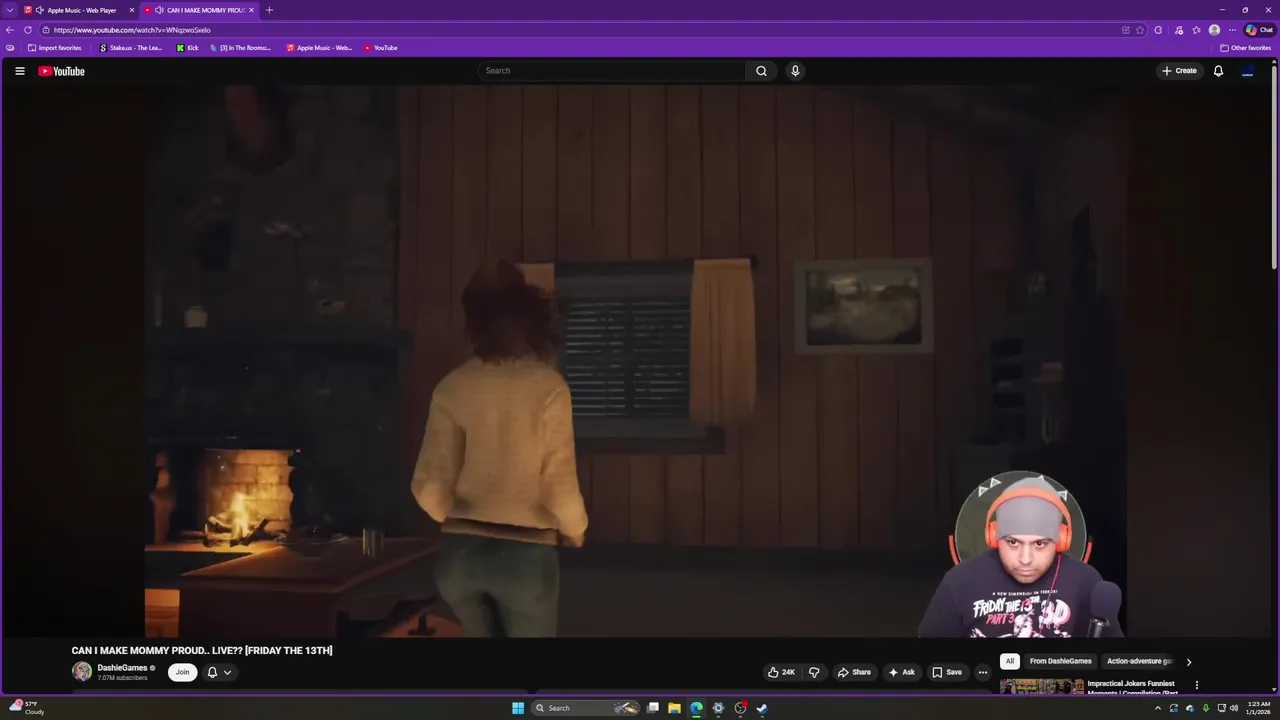
Task: Add this page to favorites star
Action: coord(1140,30)
